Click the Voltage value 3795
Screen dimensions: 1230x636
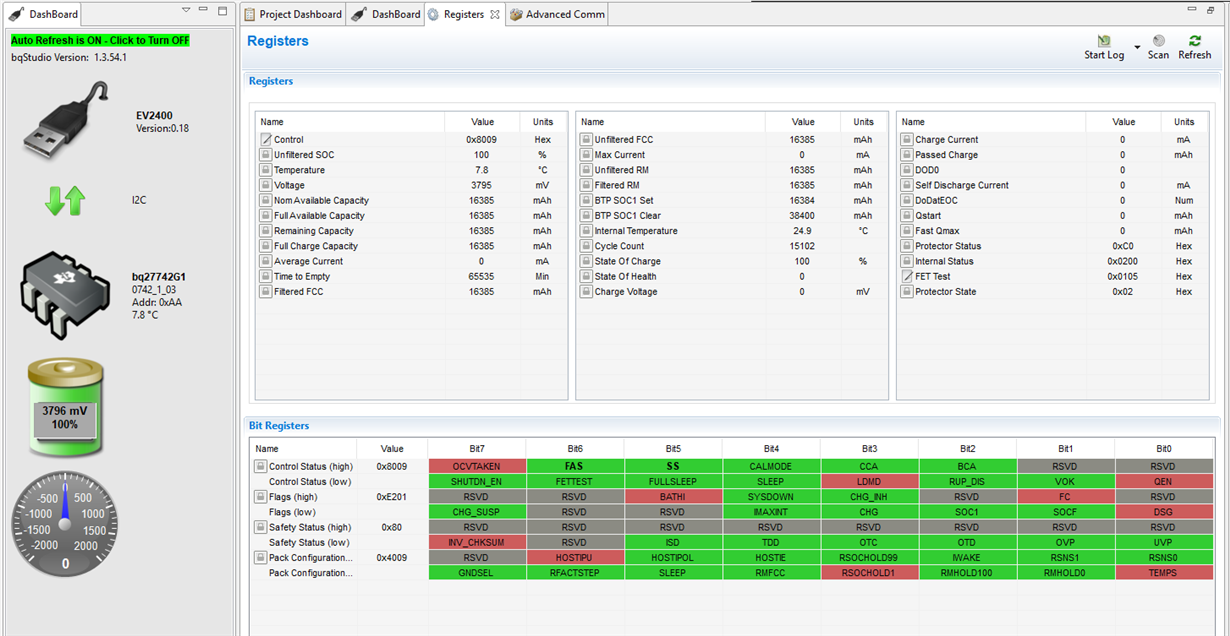click(x=482, y=185)
